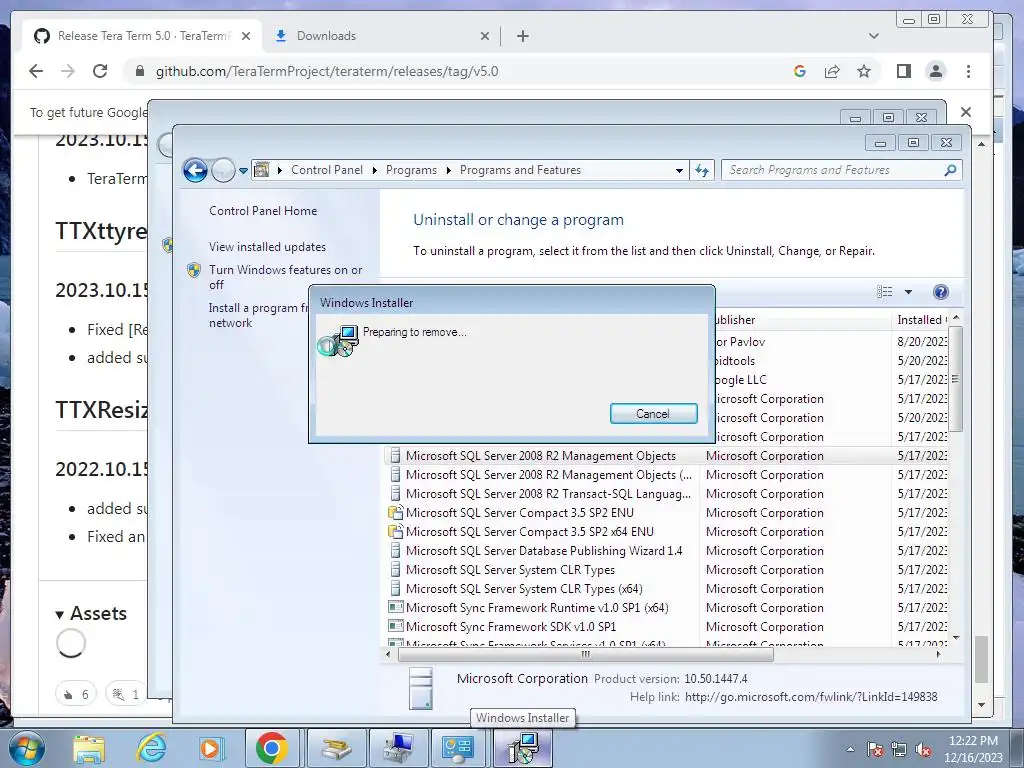Close the Downloads tab
Screen dimensions: 1024x768
pyautogui.click(x=485, y=36)
